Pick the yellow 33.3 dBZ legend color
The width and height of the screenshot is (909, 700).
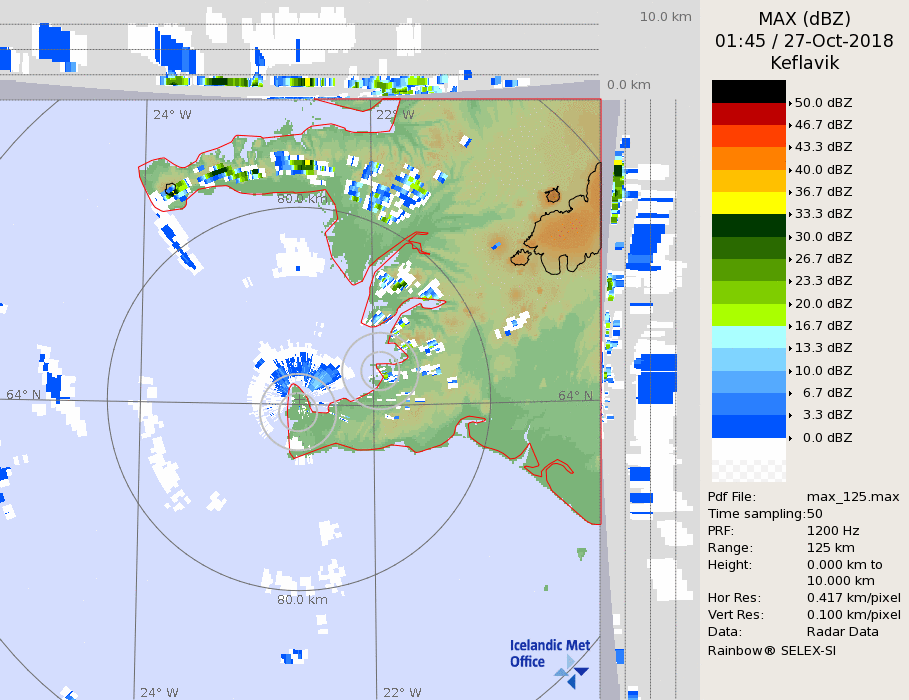tap(749, 203)
